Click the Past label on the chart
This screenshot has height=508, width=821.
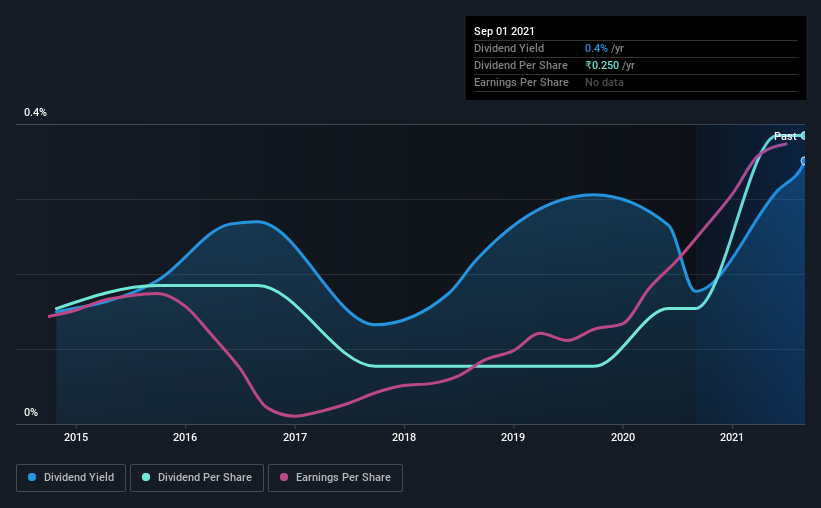point(785,136)
